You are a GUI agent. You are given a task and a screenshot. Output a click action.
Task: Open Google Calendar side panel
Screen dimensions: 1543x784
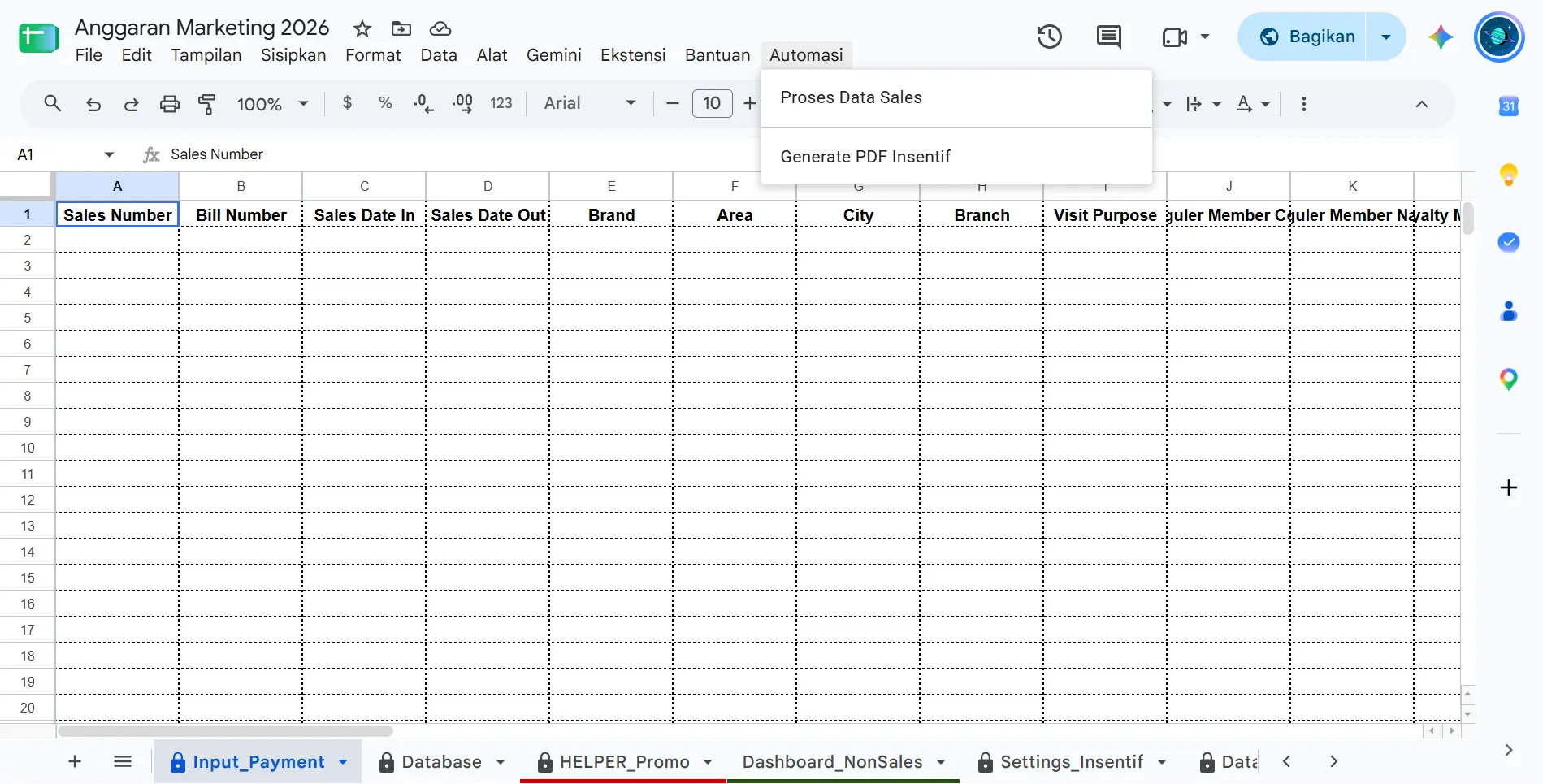(x=1509, y=106)
